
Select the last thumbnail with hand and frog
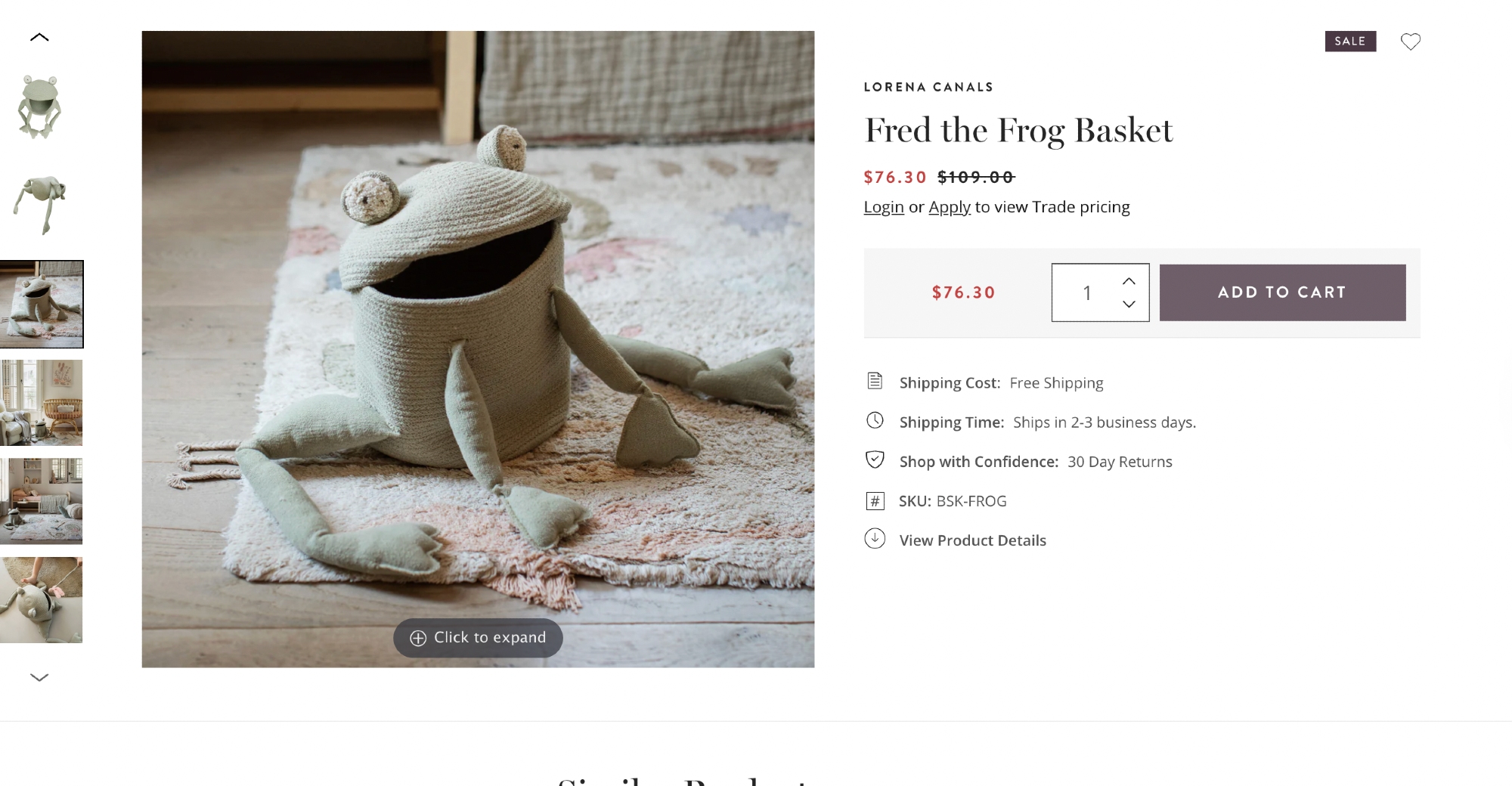coord(42,600)
